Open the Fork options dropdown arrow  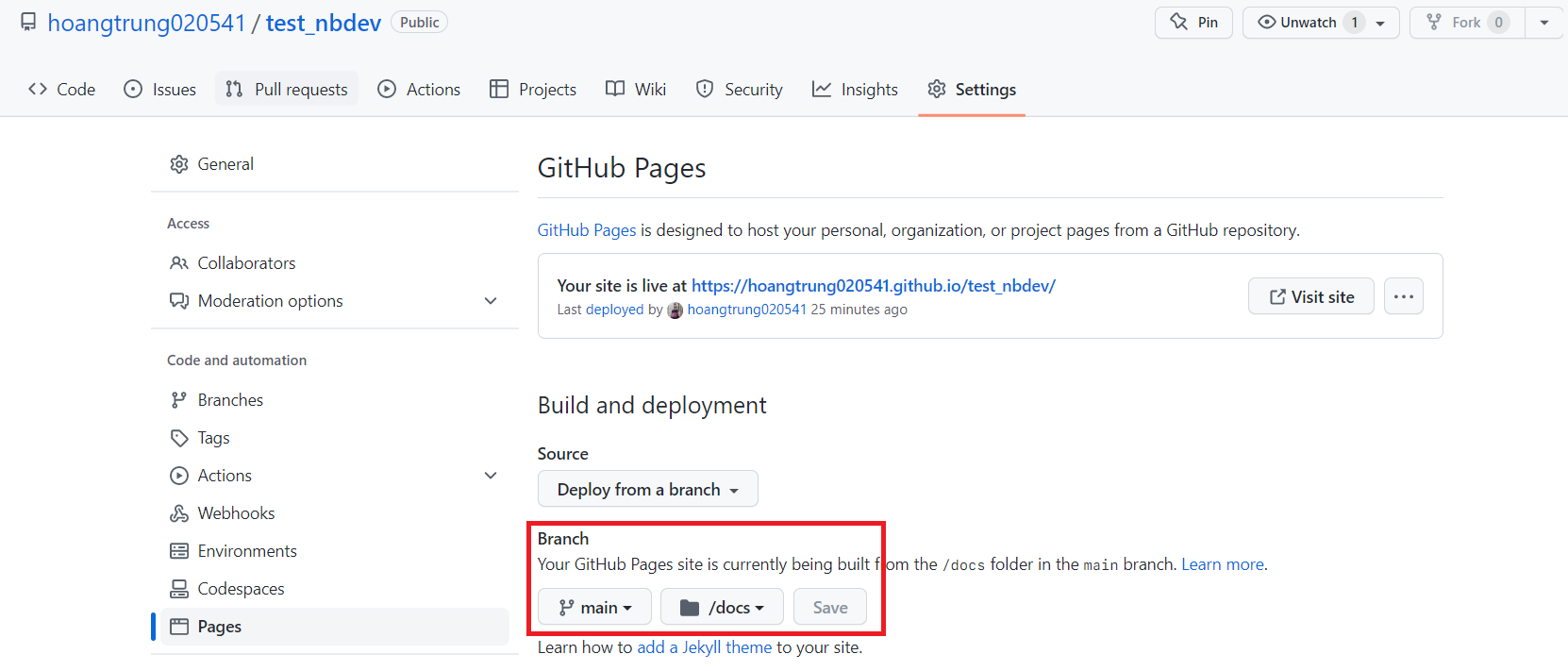(1544, 23)
